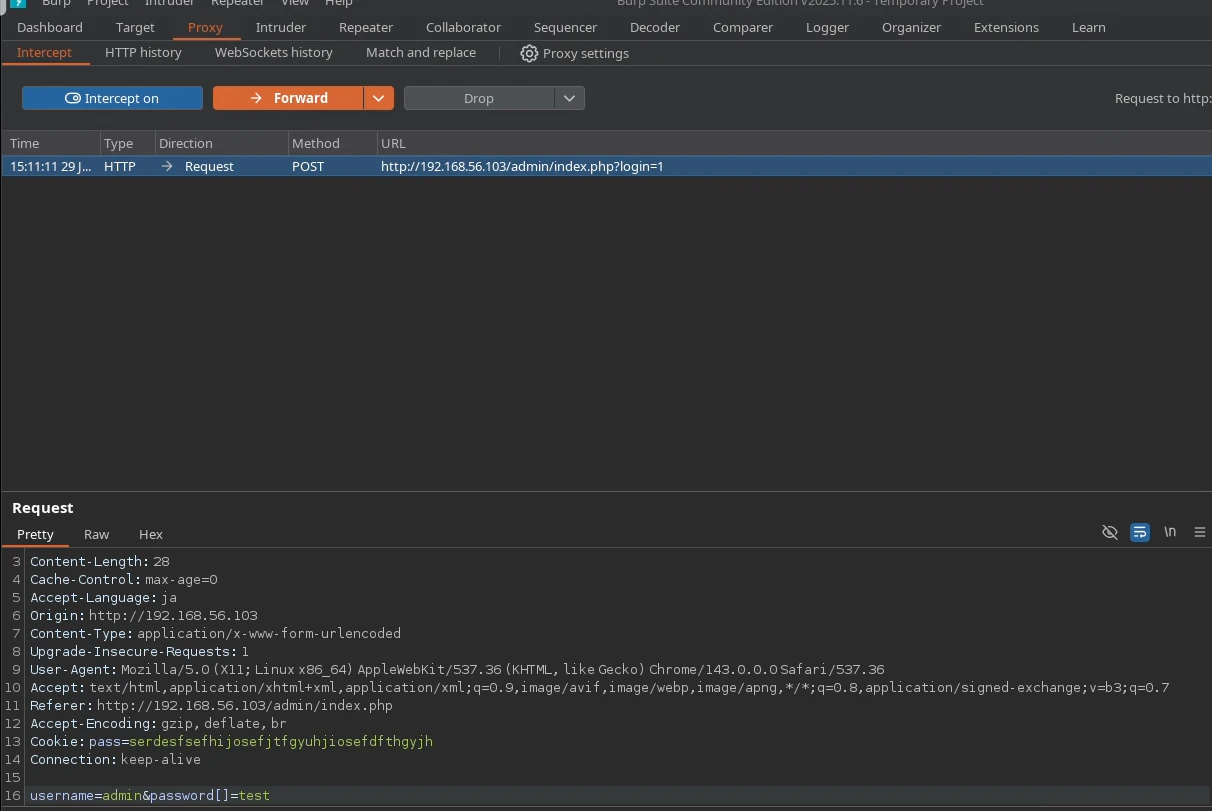Click the Accept-Language: ja line
Screen dimensions: 1212x811
[x=103, y=598]
